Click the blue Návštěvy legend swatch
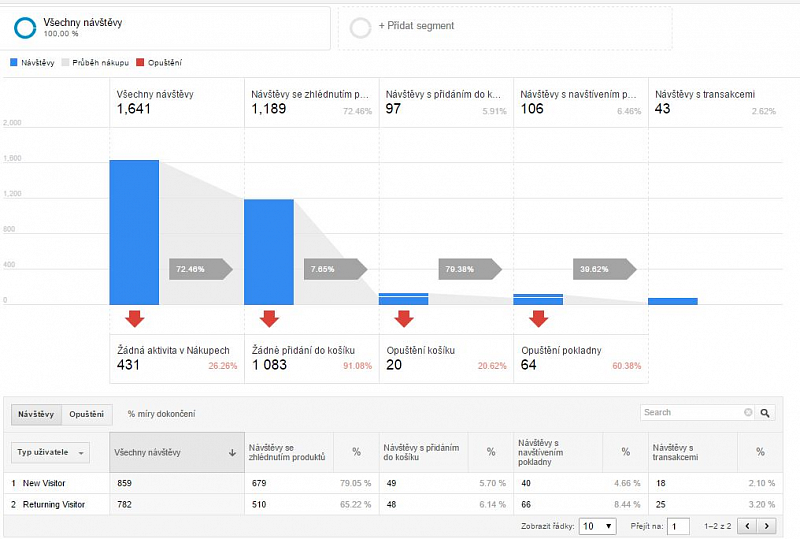 [13, 62]
